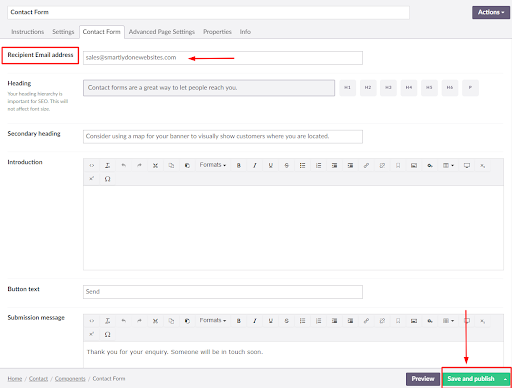Apply underline in Introduction editor
This screenshot has height=388, width=512.
point(271,165)
